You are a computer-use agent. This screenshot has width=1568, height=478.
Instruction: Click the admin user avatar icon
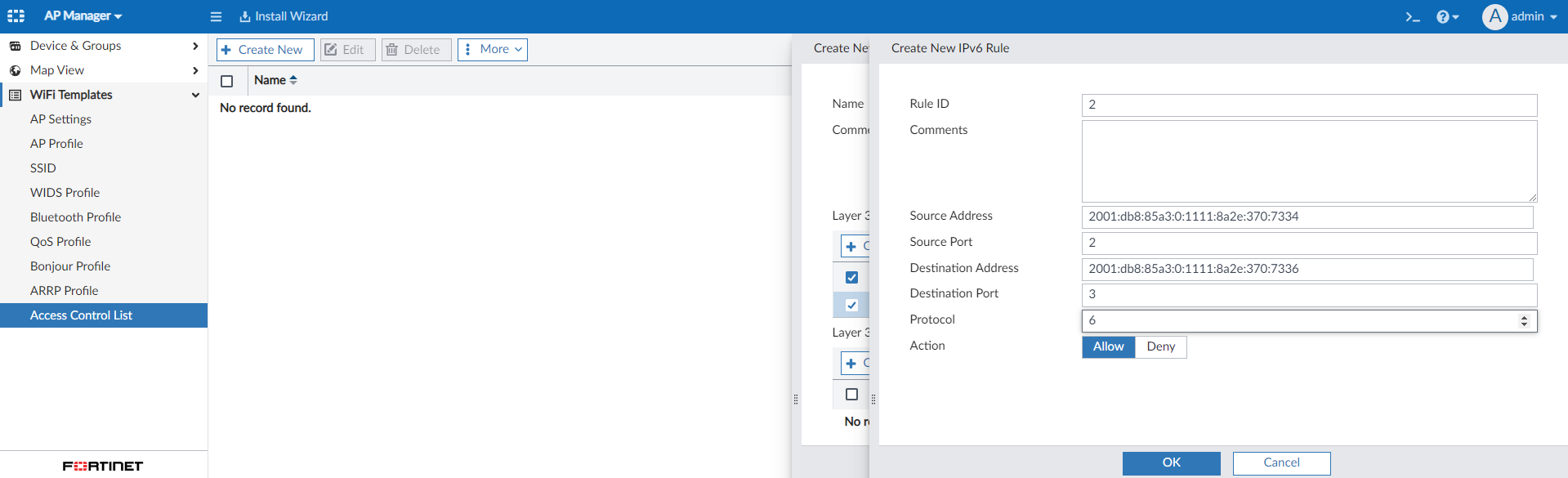[1494, 16]
